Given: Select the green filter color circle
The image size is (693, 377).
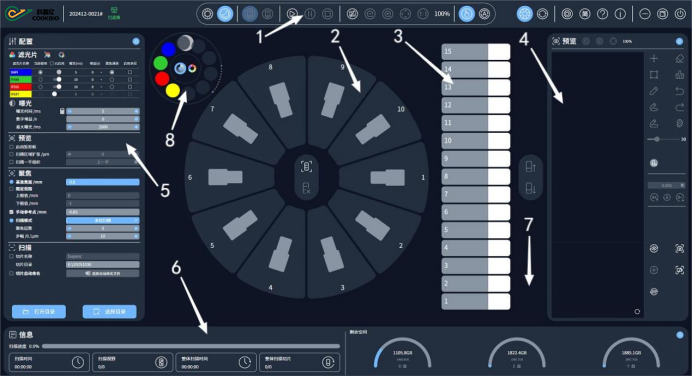Looking at the screenshot, I should (160, 63).
